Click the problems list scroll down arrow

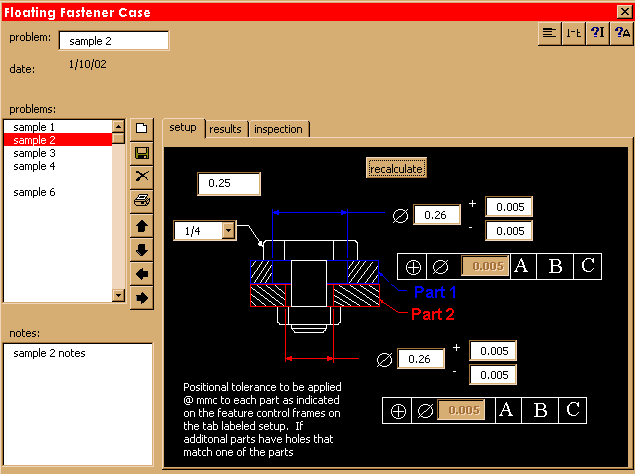[118, 295]
